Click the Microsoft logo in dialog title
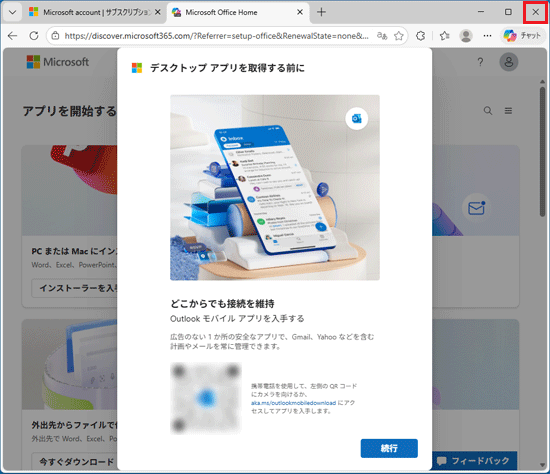The height and width of the screenshot is (474, 550). [137, 68]
